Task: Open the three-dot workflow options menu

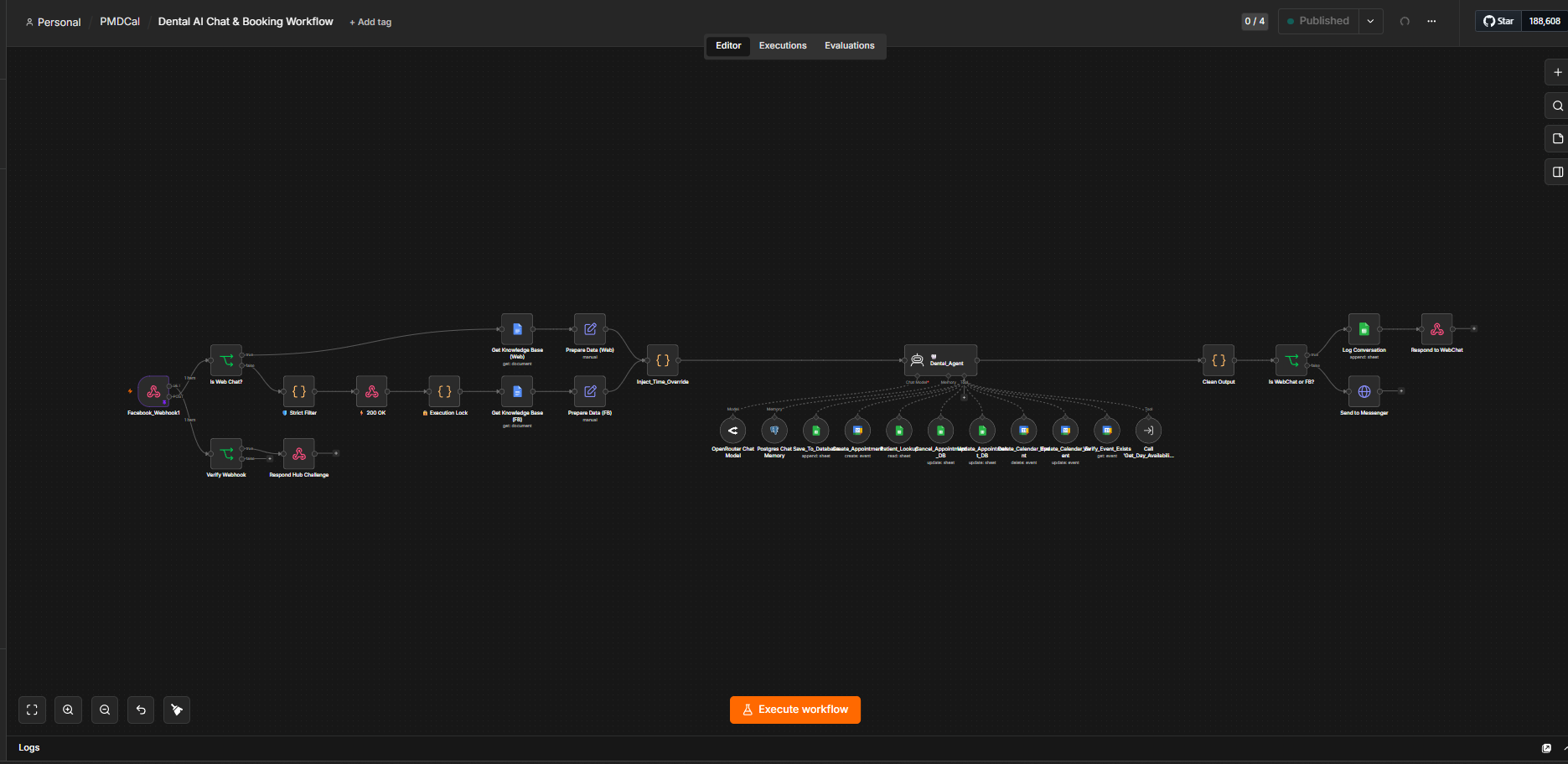Action: click(x=1431, y=21)
